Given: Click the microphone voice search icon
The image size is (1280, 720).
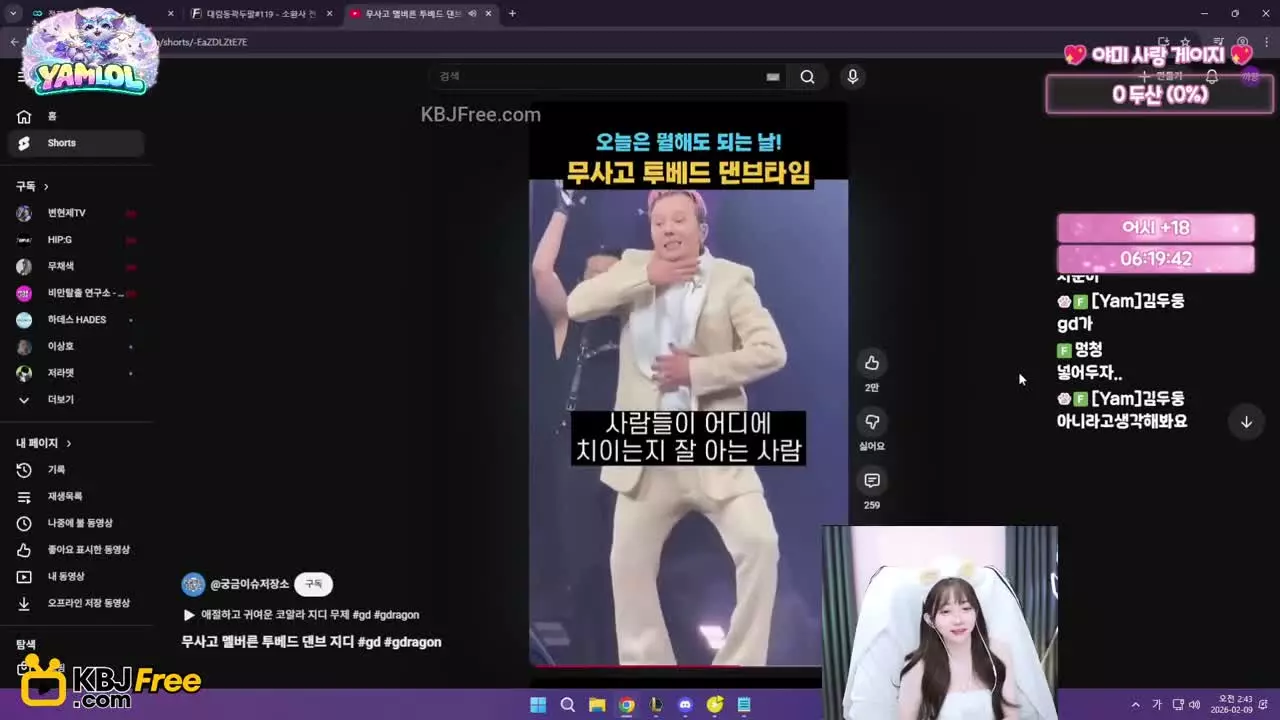Looking at the screenshot, I should 852,77.
